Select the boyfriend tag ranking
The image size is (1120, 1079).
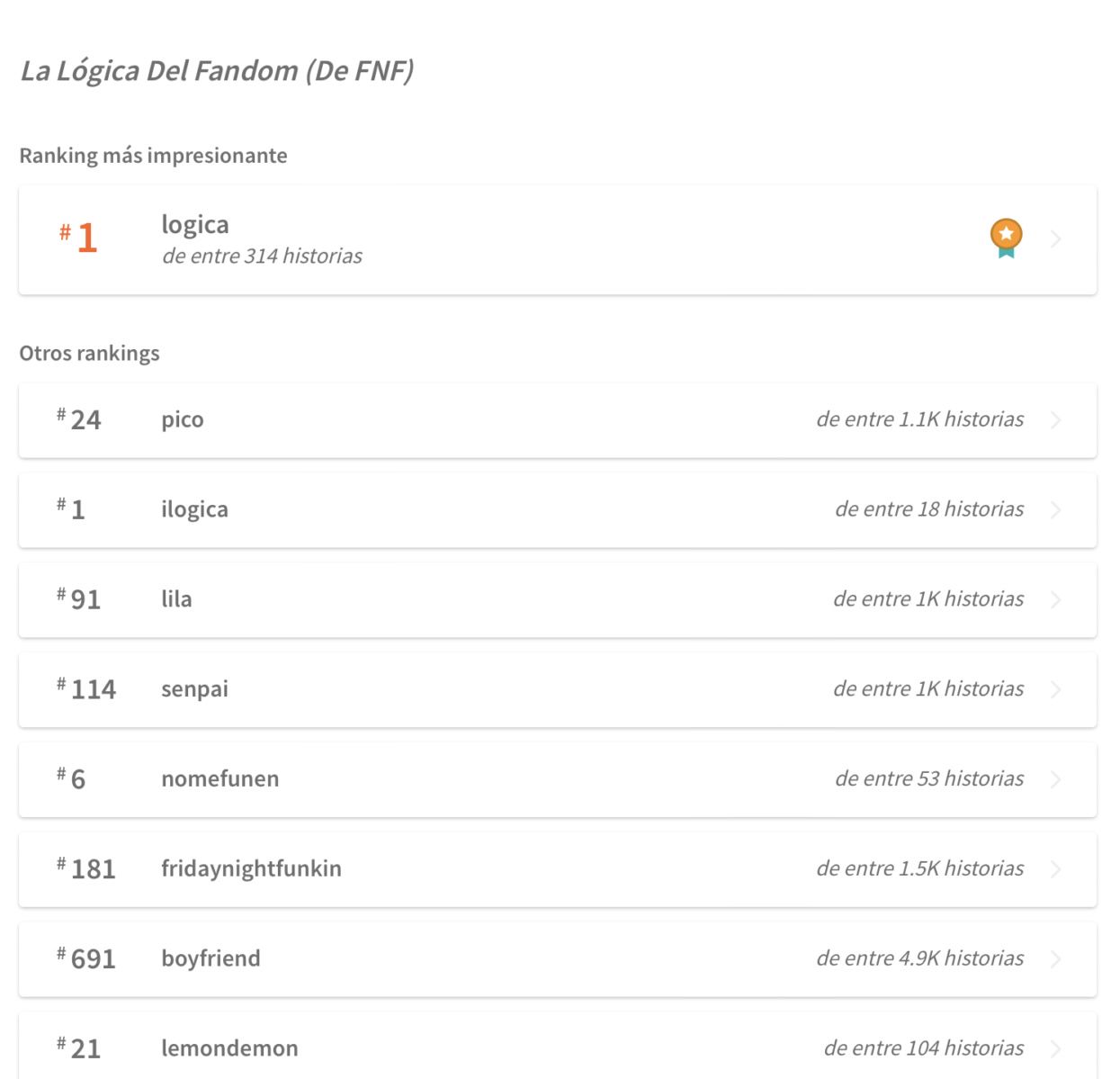click(x=558, y=960)
